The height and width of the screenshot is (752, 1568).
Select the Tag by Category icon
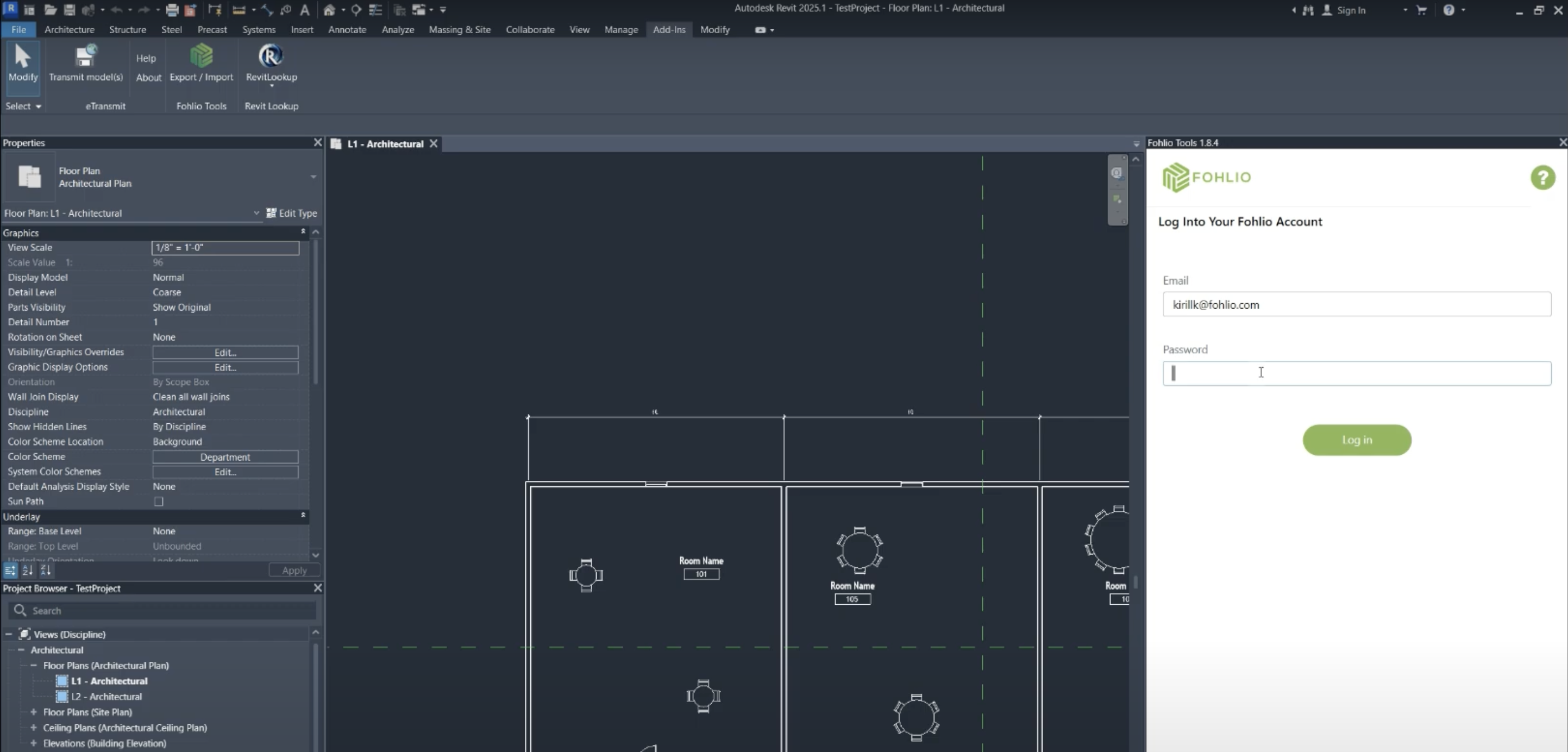[286, 10]
